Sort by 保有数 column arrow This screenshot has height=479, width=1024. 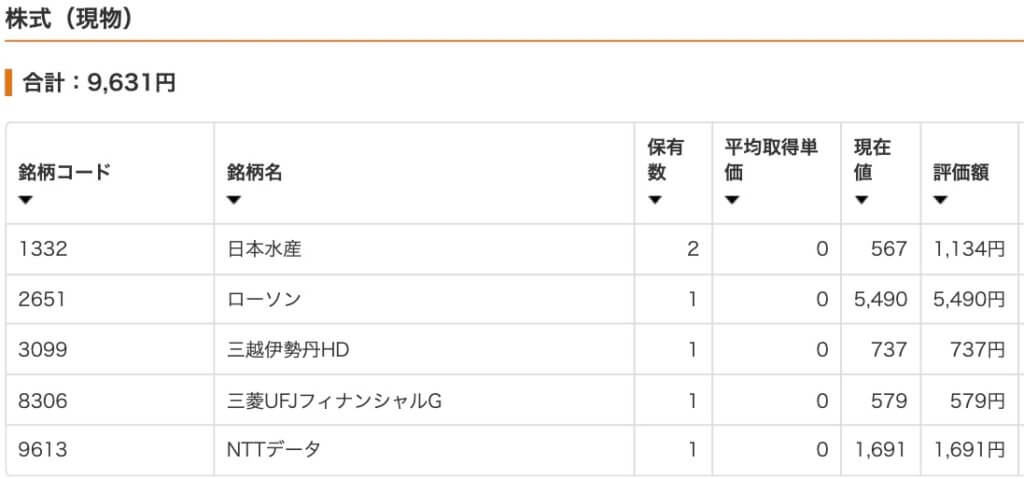pos(654,201)
